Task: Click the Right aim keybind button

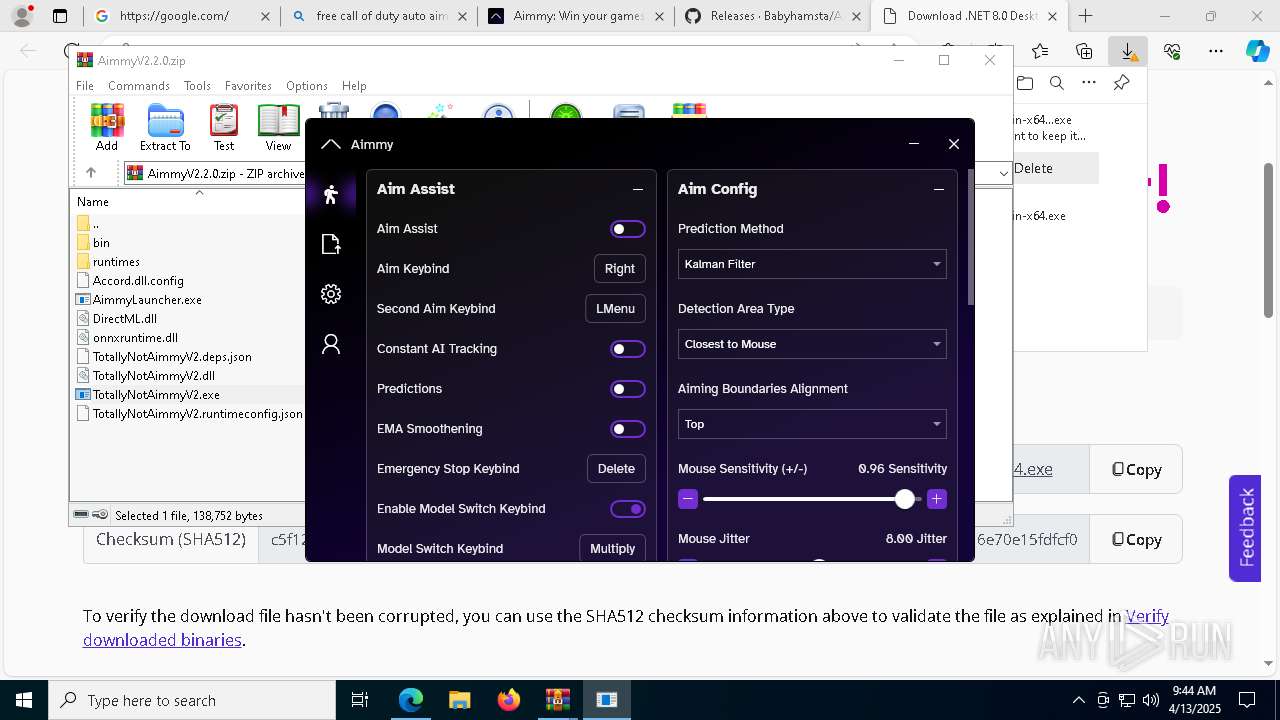Action: [x=619, y=269]
